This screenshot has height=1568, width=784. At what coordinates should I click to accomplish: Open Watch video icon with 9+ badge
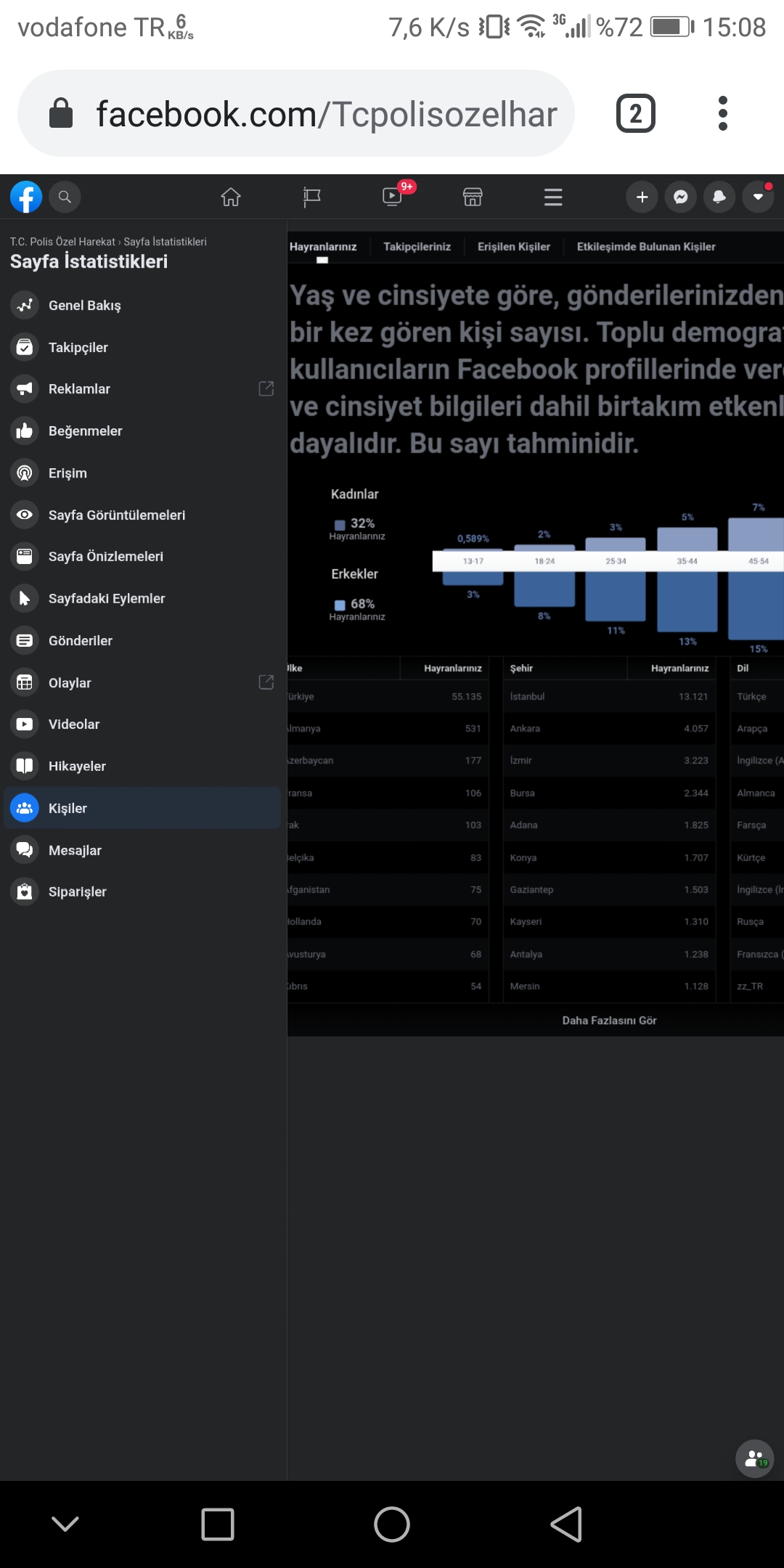pyautogui.click(x=393, y=196)
